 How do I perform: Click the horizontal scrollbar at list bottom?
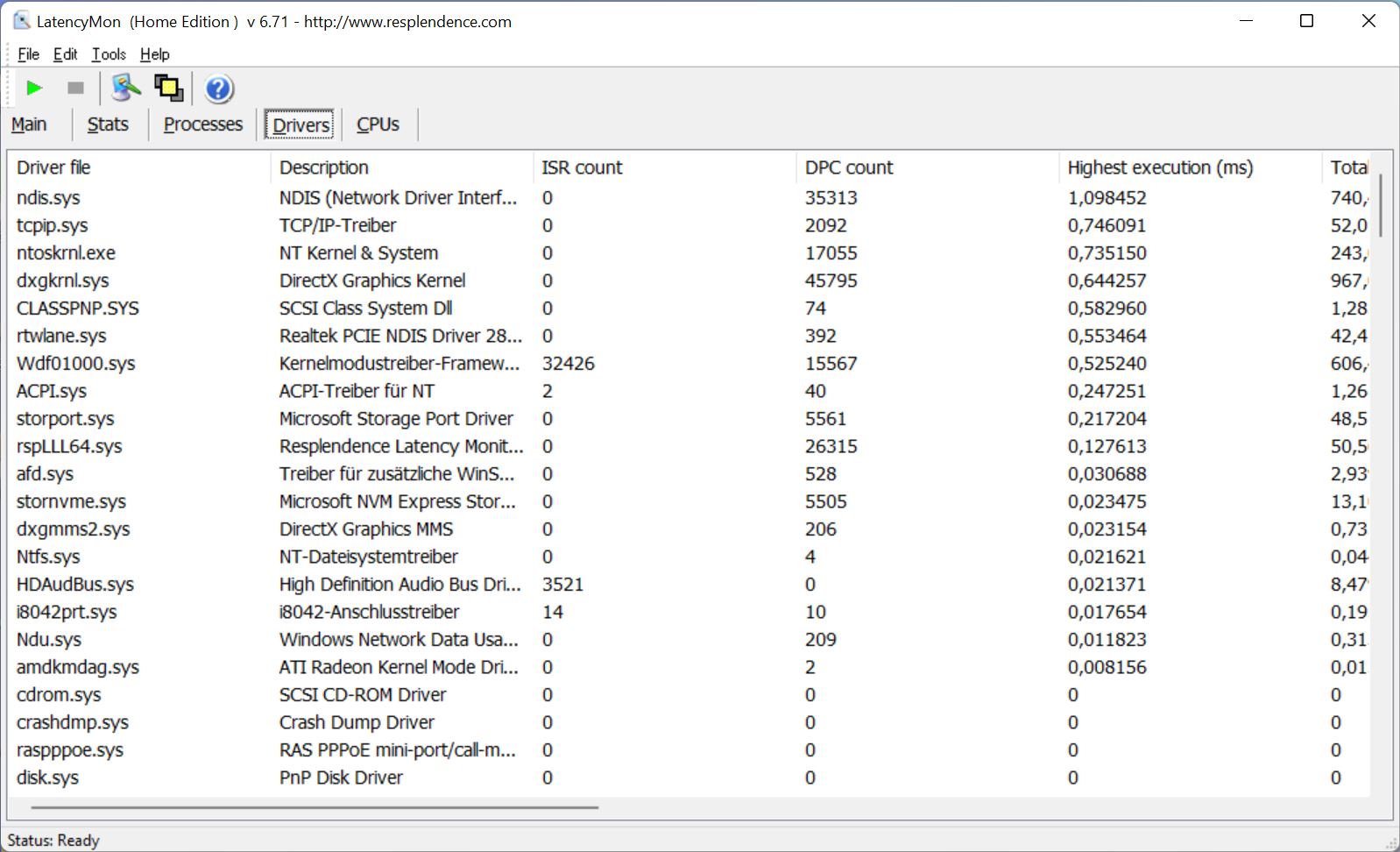[x=314, y=806]
